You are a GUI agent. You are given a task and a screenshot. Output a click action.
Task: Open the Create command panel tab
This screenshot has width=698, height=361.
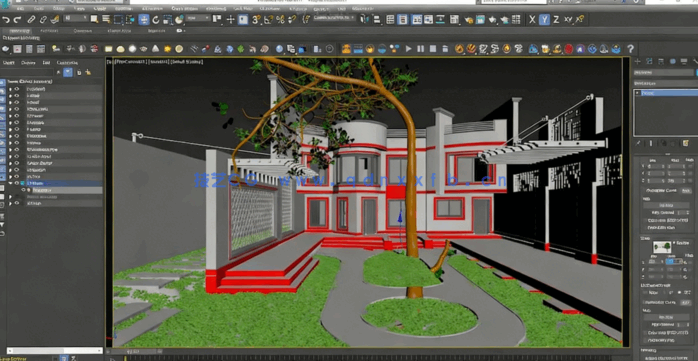[638, 61]
